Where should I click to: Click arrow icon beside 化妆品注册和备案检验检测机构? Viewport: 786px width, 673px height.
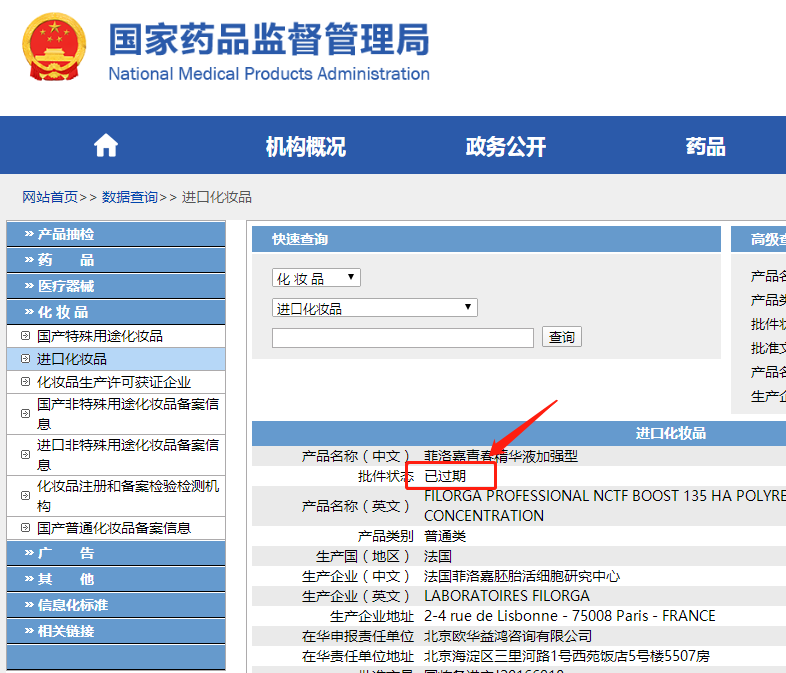point(25,496)
